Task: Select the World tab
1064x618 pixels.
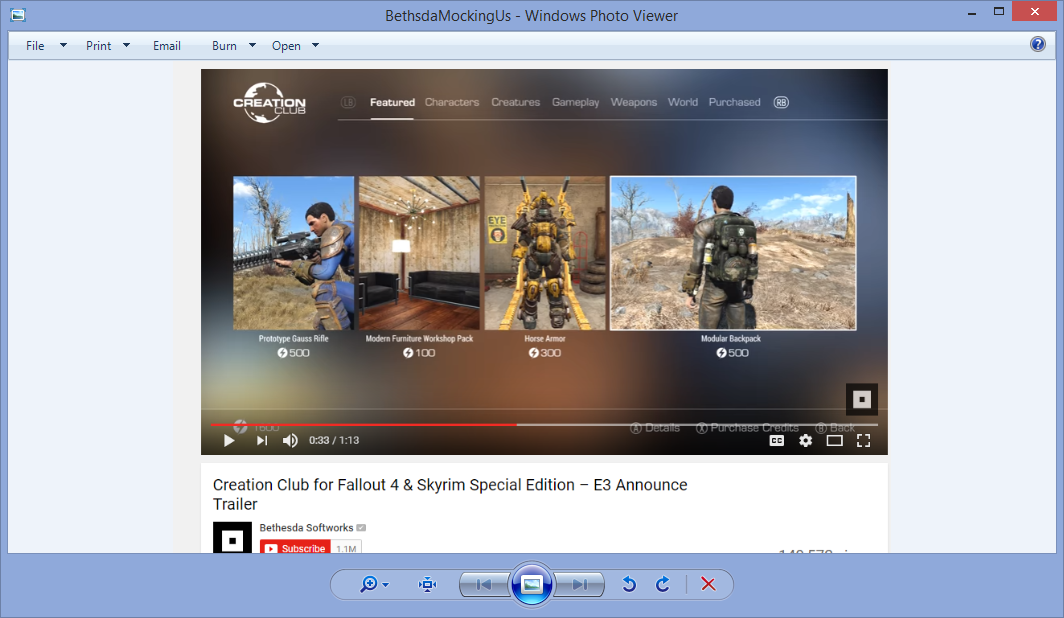Action: point(683,102)
